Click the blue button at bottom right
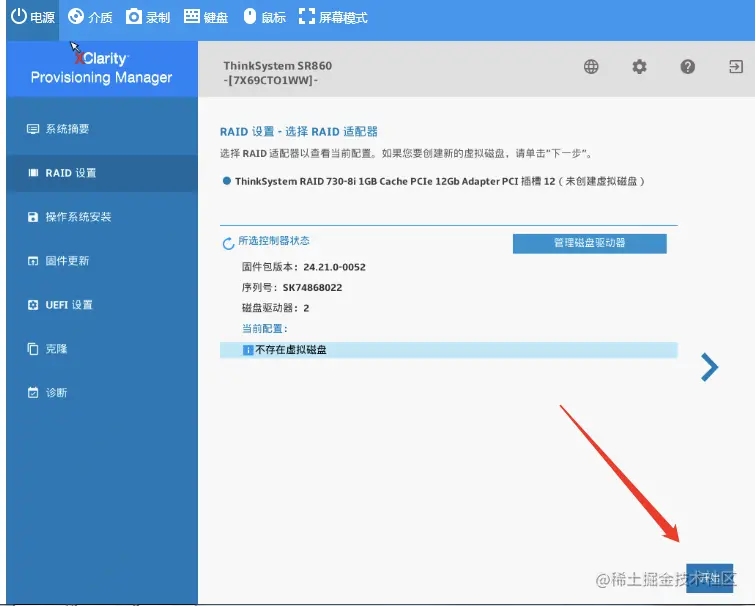The height and width of the screenshot is (606, 755). pos(709,578)
